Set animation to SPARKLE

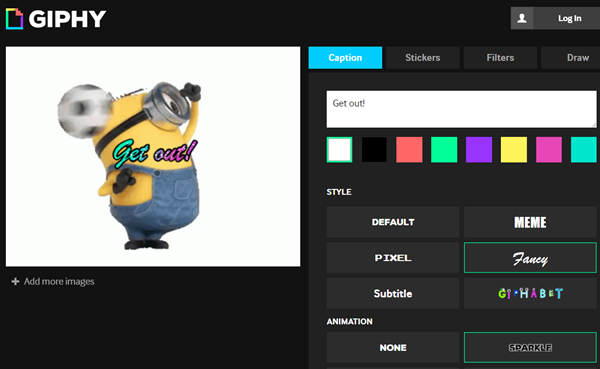pos(530,348)
